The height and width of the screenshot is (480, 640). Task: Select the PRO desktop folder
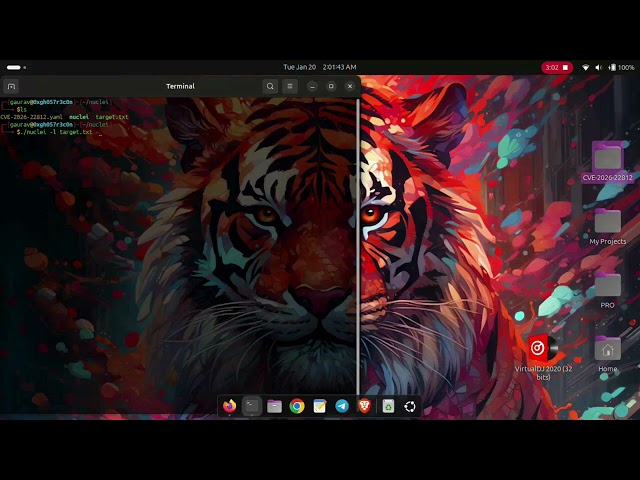[x=607, y=291]
